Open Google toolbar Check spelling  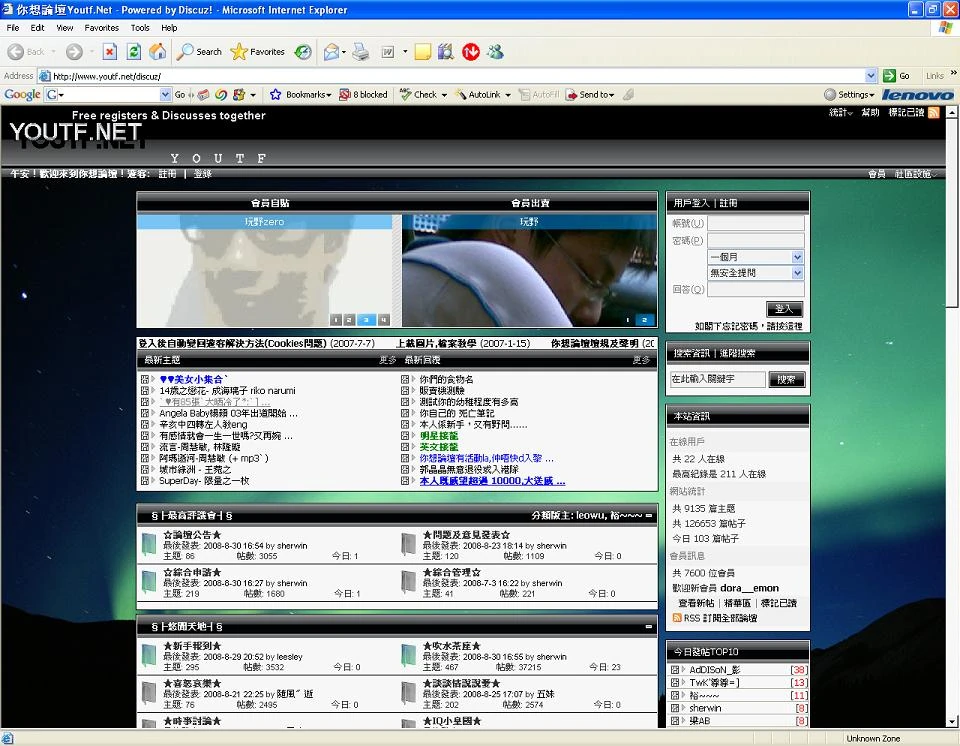423,94
